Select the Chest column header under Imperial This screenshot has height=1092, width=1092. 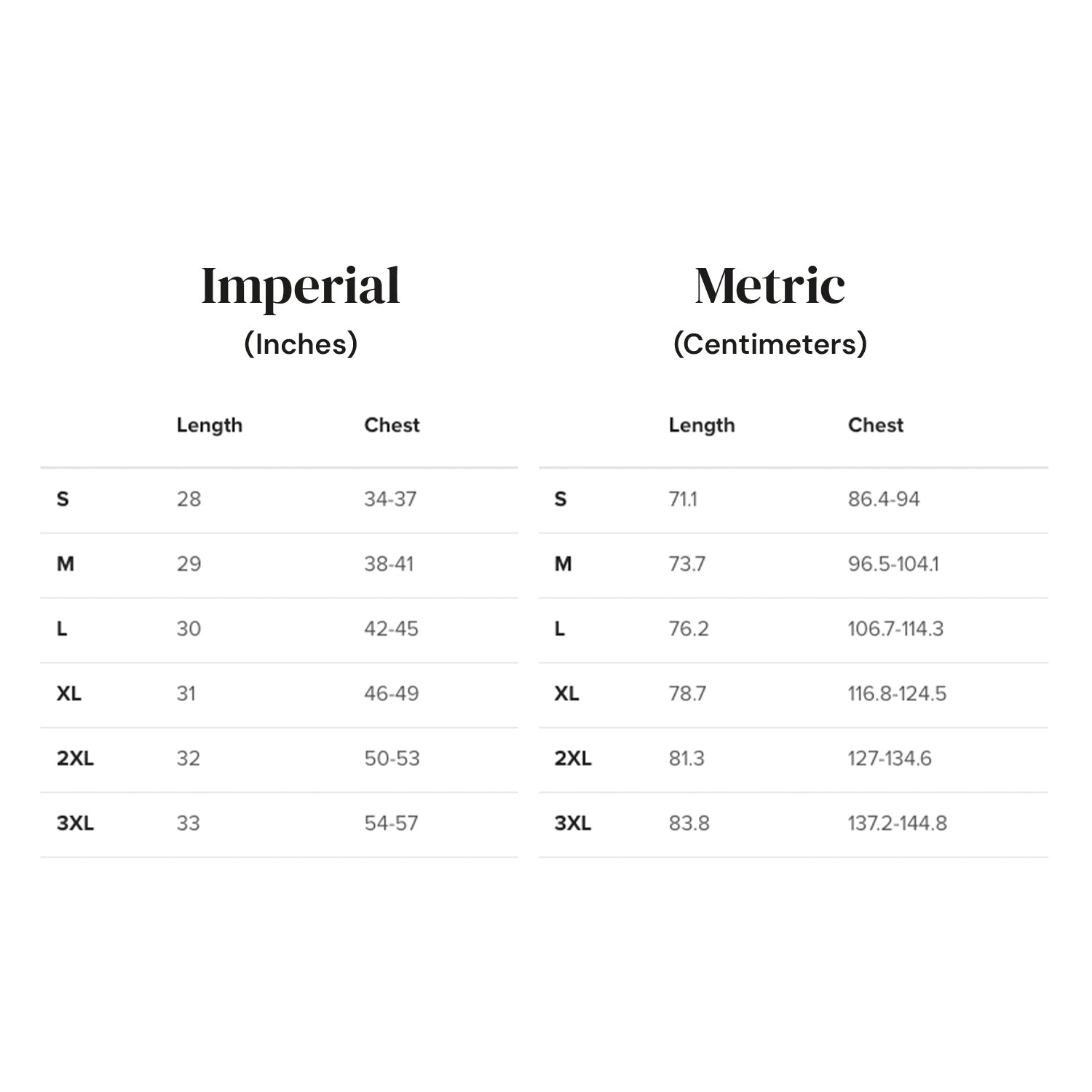(392, 425)
